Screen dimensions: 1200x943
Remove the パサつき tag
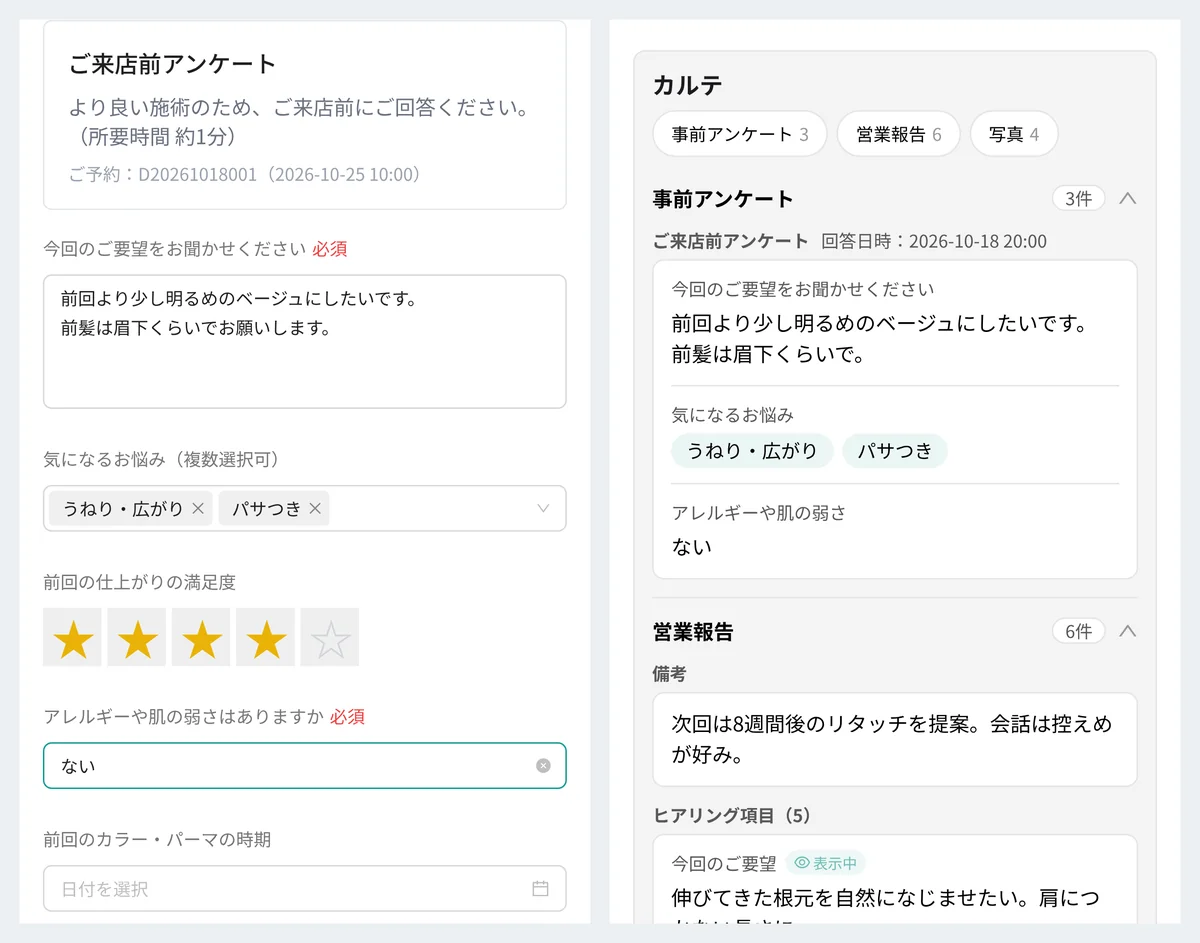315,509
